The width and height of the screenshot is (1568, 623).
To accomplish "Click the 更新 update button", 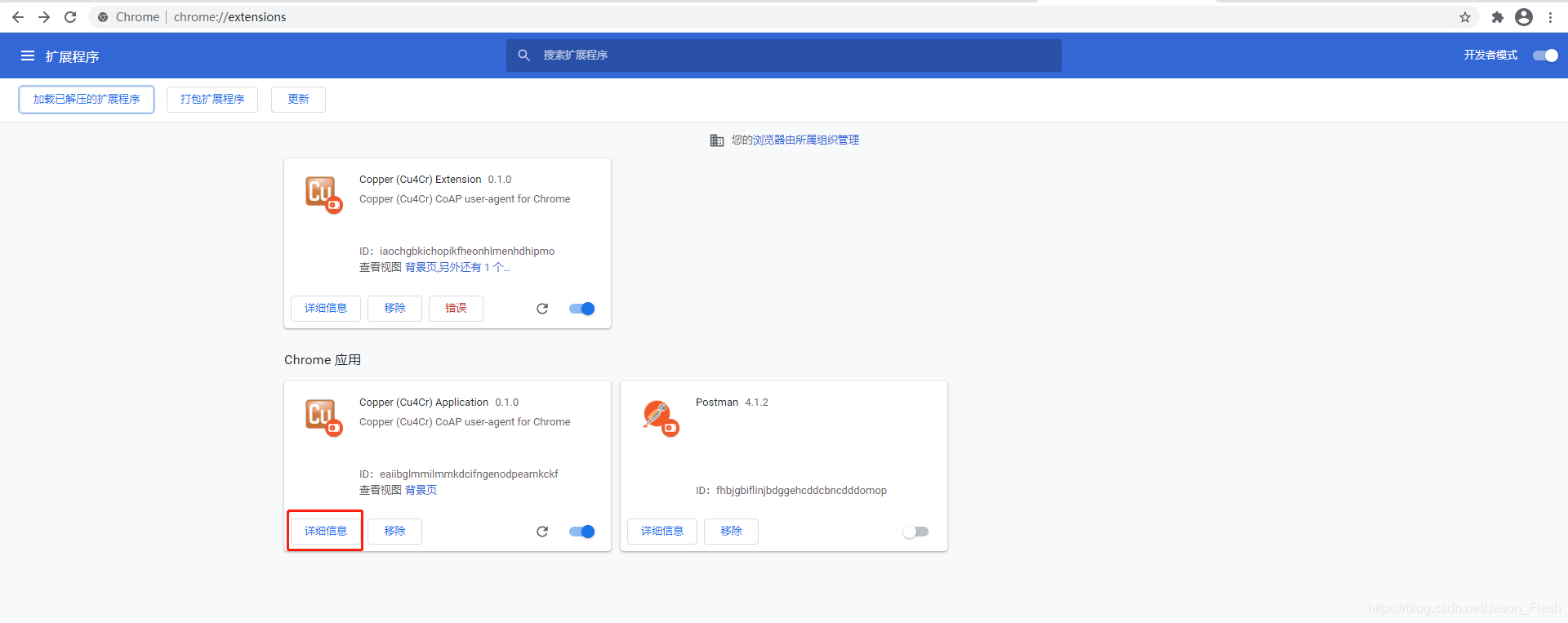I will coord(298,100).
